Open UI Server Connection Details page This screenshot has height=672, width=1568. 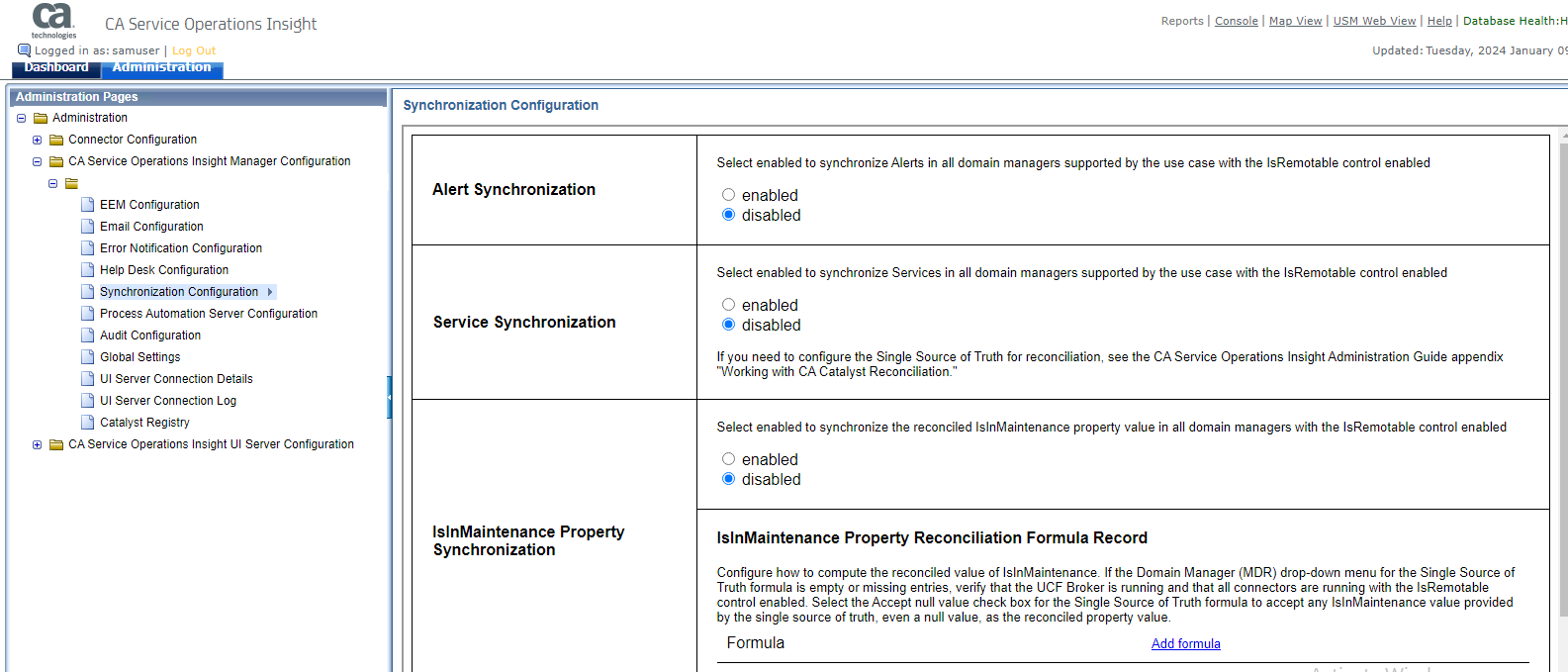[x=176, y=379]
